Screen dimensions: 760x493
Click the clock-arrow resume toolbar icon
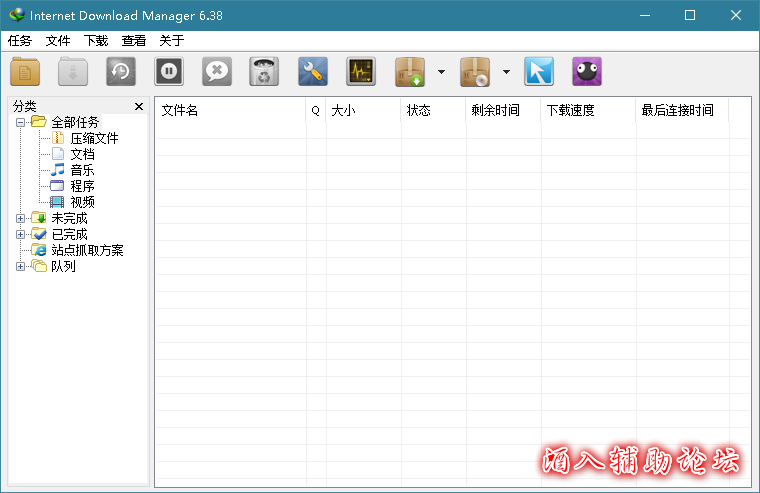click(x=122, y=71)
